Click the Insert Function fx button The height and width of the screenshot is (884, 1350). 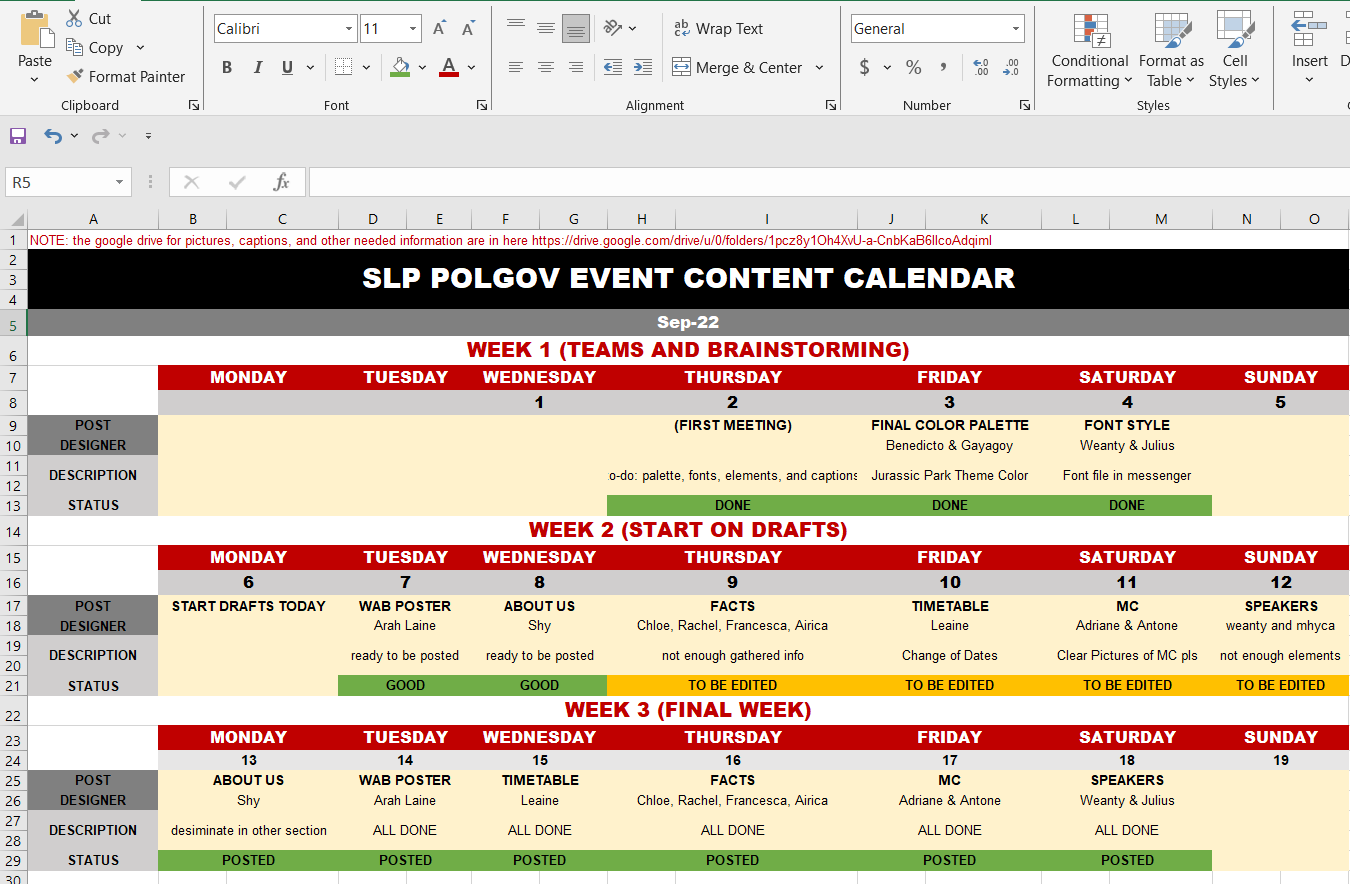(282, 182)
